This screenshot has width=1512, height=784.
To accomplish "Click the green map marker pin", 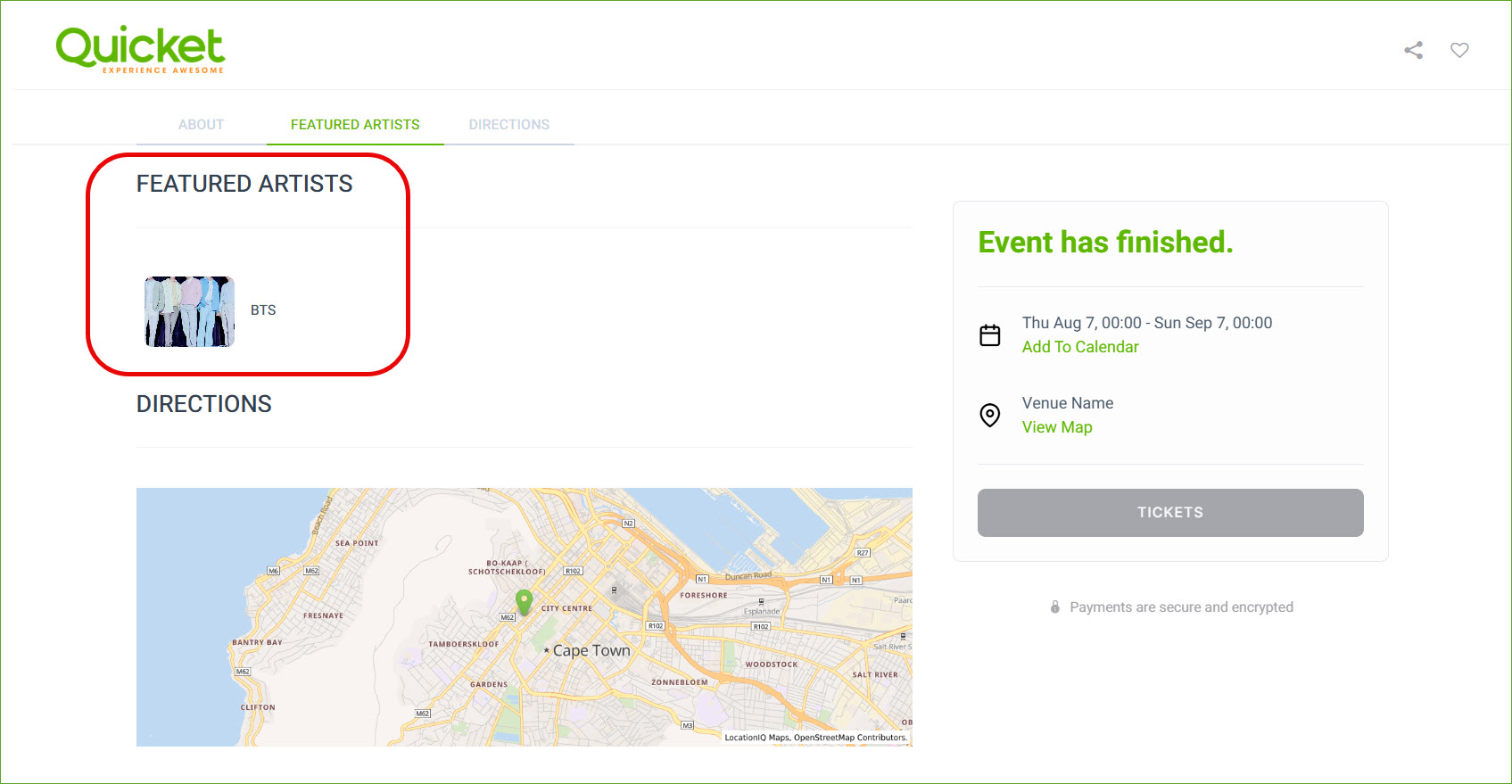I will pyautogui.click(x=525, y=600).
